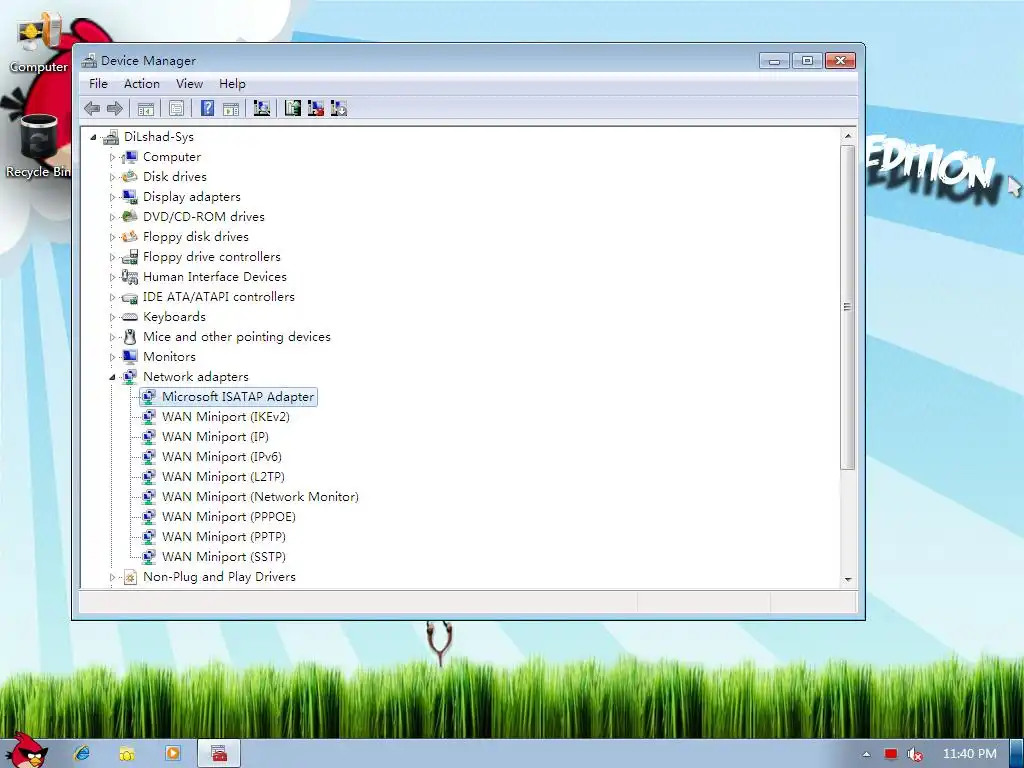Click the Show desktop button on taskbar
The height and width of the screenshot is (768, 1024).
tap(1017, 754)
